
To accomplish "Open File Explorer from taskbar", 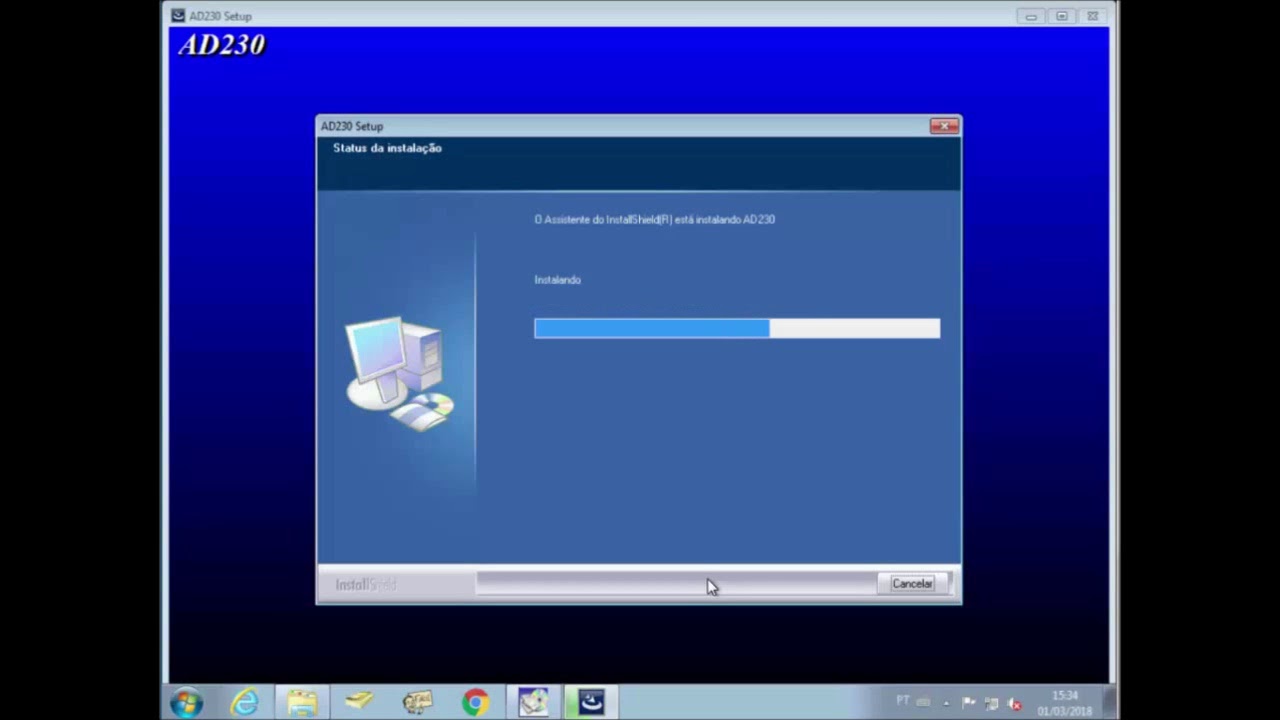I will click(x=302, y=702).
